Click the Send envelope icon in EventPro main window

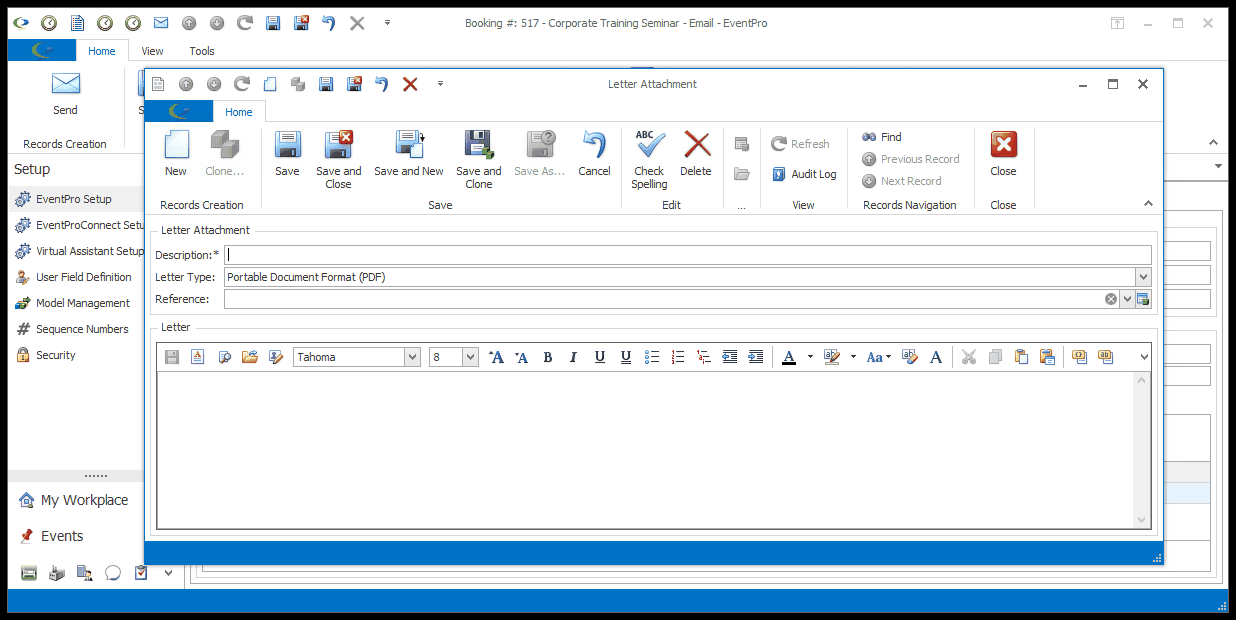[x=65, y=84]
